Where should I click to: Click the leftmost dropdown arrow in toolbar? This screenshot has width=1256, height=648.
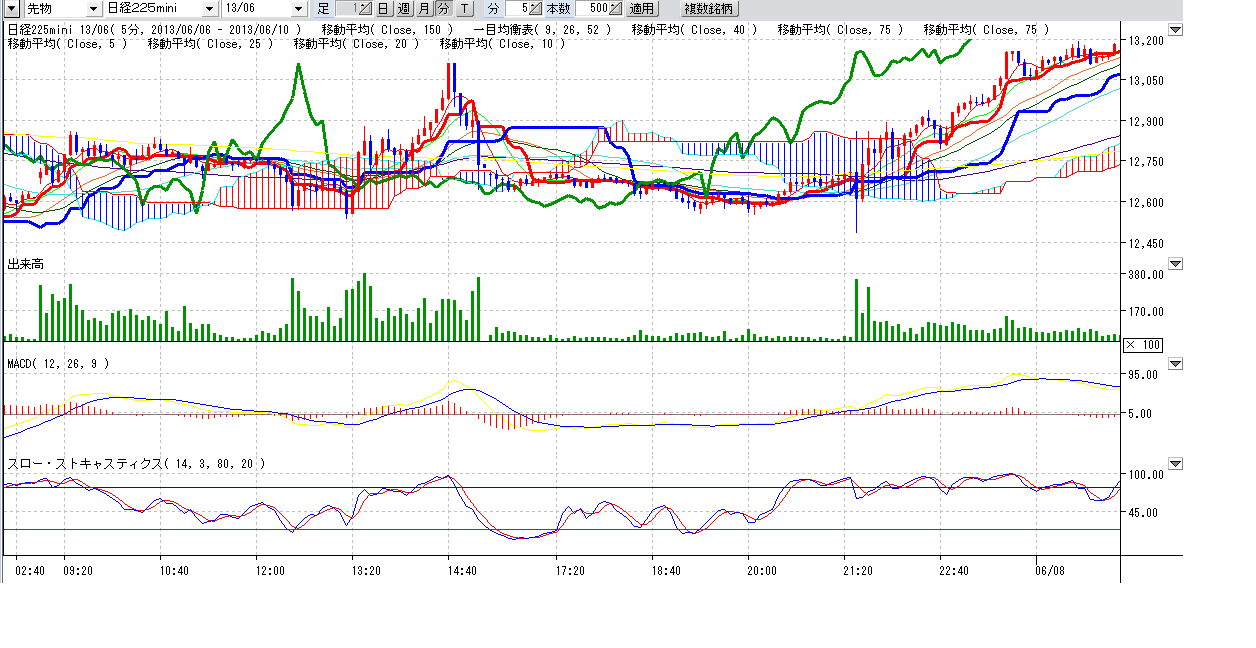click(x=10, y=9)
